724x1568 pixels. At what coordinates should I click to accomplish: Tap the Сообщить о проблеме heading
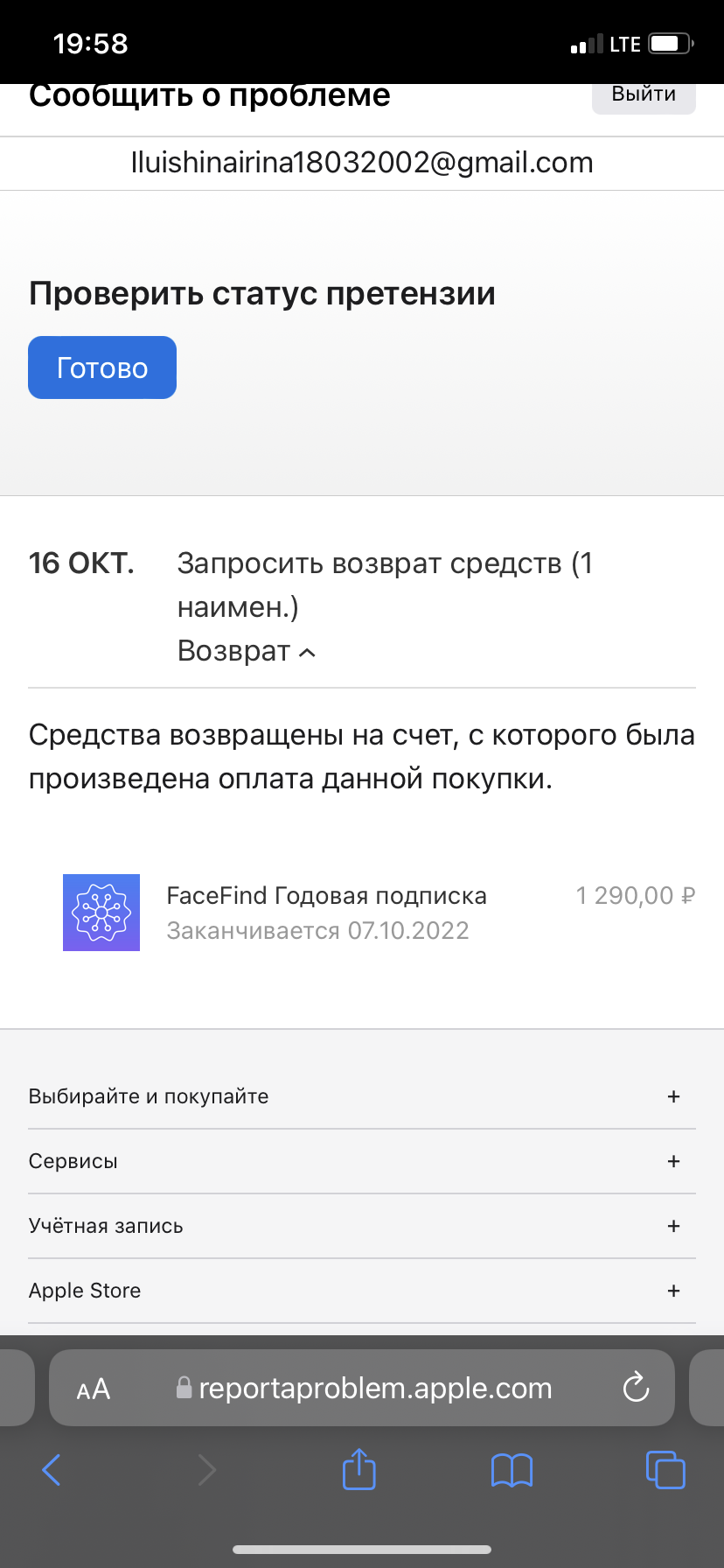[210, 94]
